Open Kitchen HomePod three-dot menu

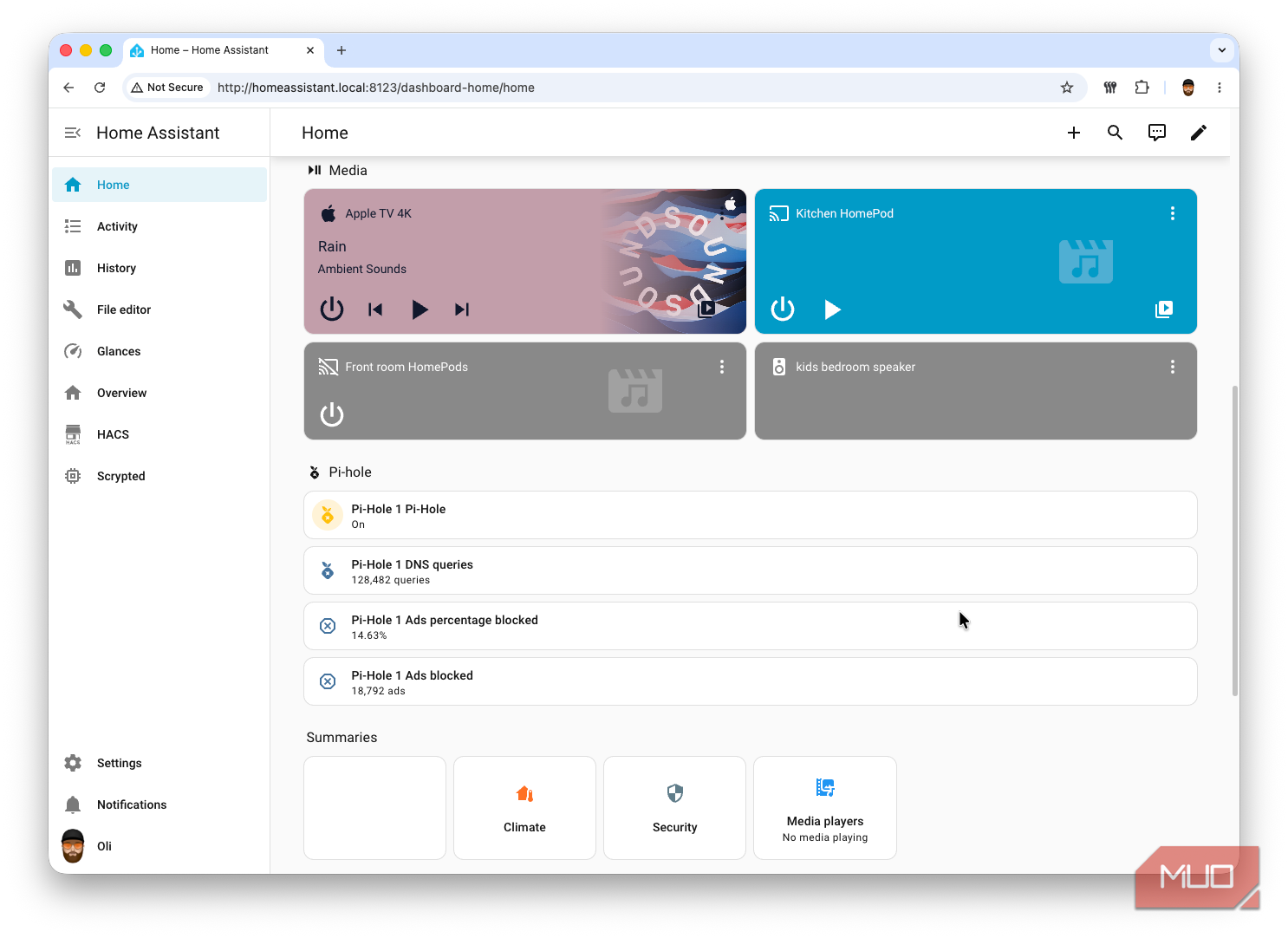(1173, 213)
